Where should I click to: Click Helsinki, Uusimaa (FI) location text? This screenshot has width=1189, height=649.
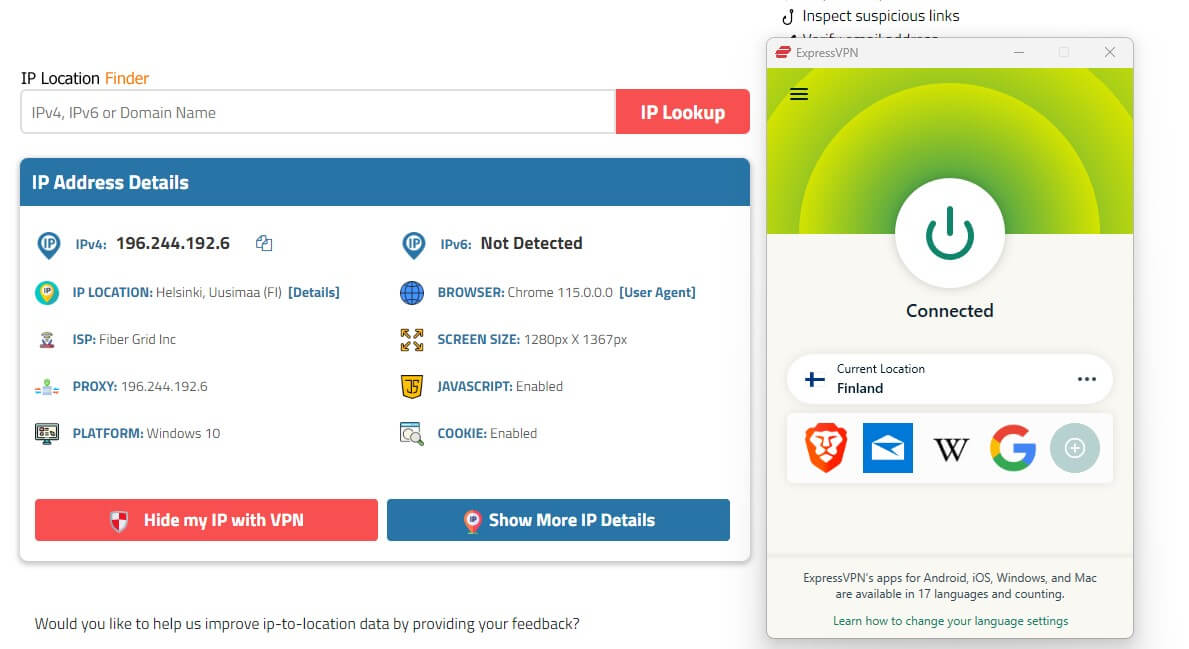click(219, 293)
